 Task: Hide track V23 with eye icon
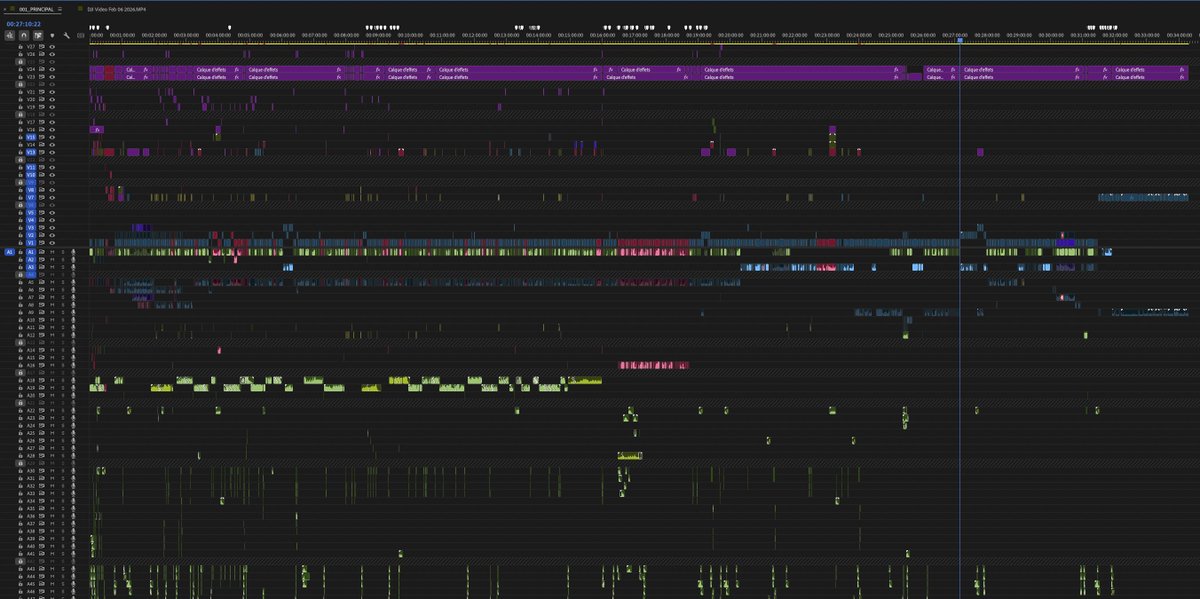(52, 77)
